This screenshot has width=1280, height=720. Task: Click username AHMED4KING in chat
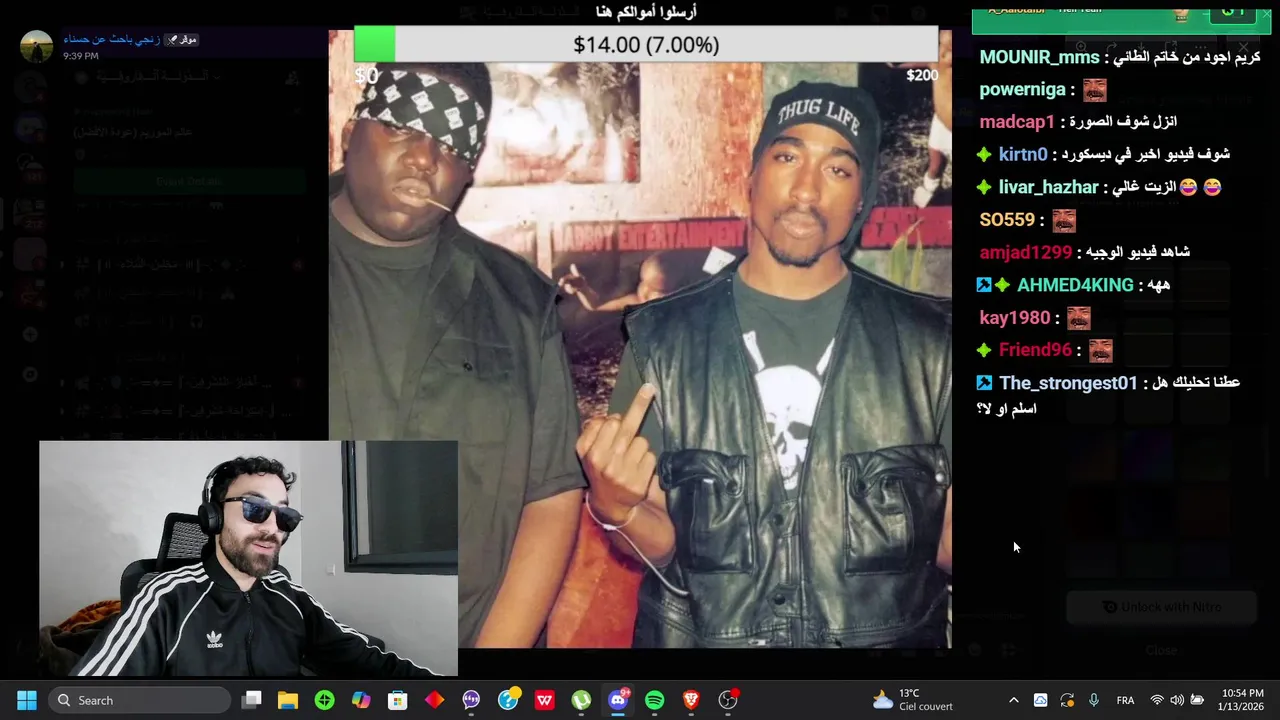[x=1075, y=285]
